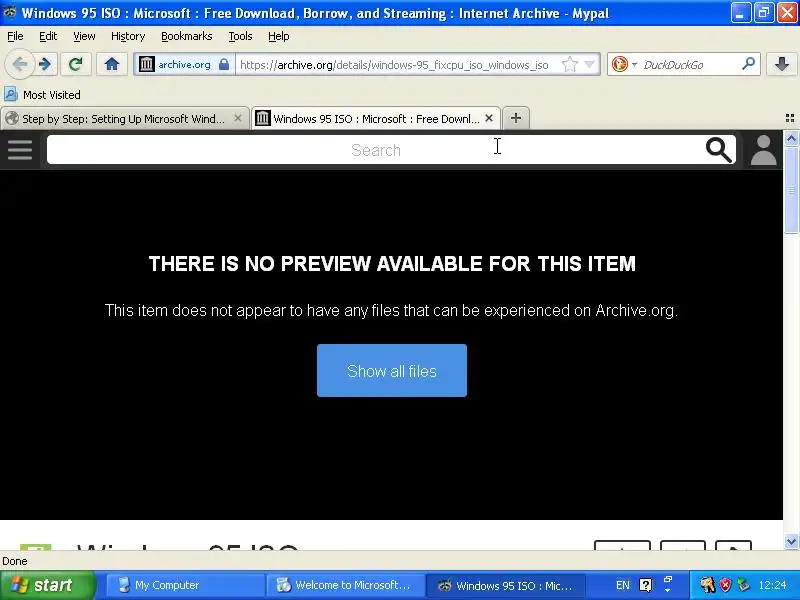
Task: Open the Edit menu
Action: (x=48, y=36)
